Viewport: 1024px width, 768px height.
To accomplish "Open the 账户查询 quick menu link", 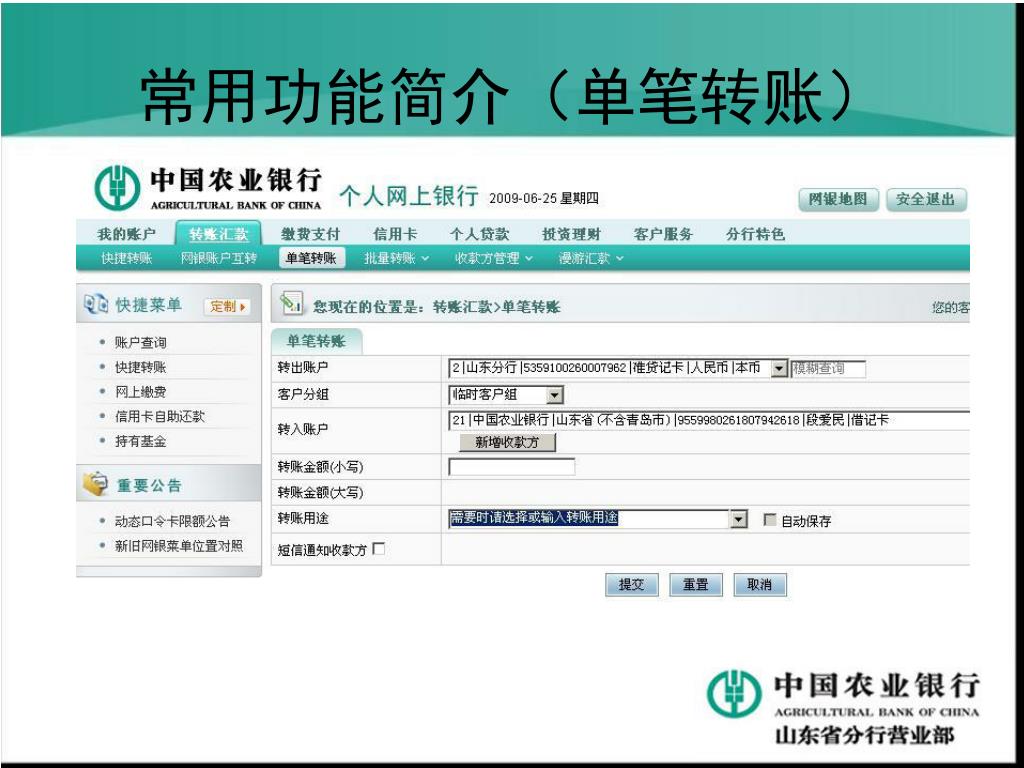I will pos(140,342).
